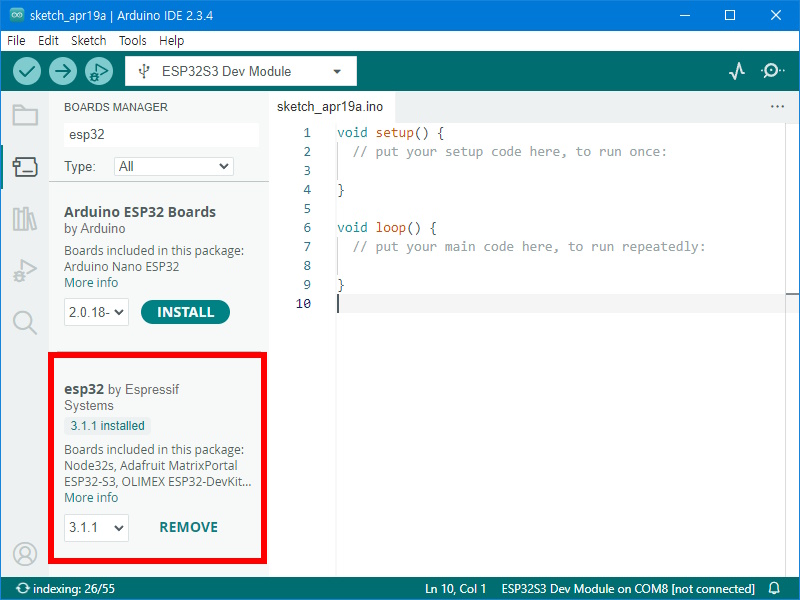Viewport: 800px width, 600px height.
Task: Open the Tools menu
Action: click(x=133, y=41)
